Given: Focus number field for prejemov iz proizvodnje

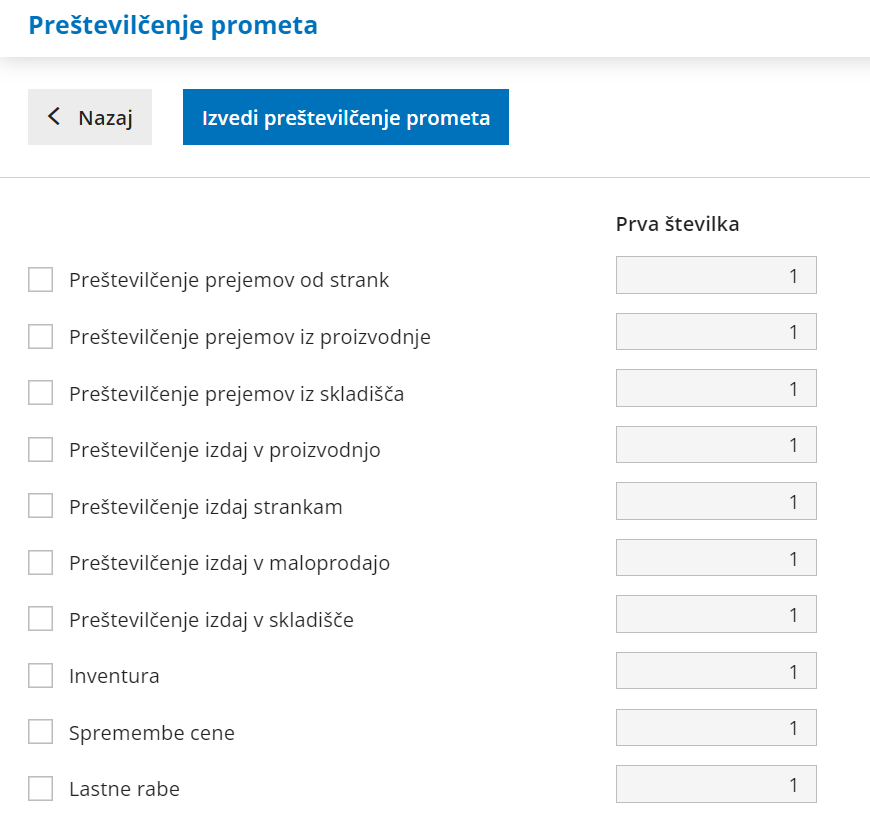Looking at the screenshot, I should [716, 332].
